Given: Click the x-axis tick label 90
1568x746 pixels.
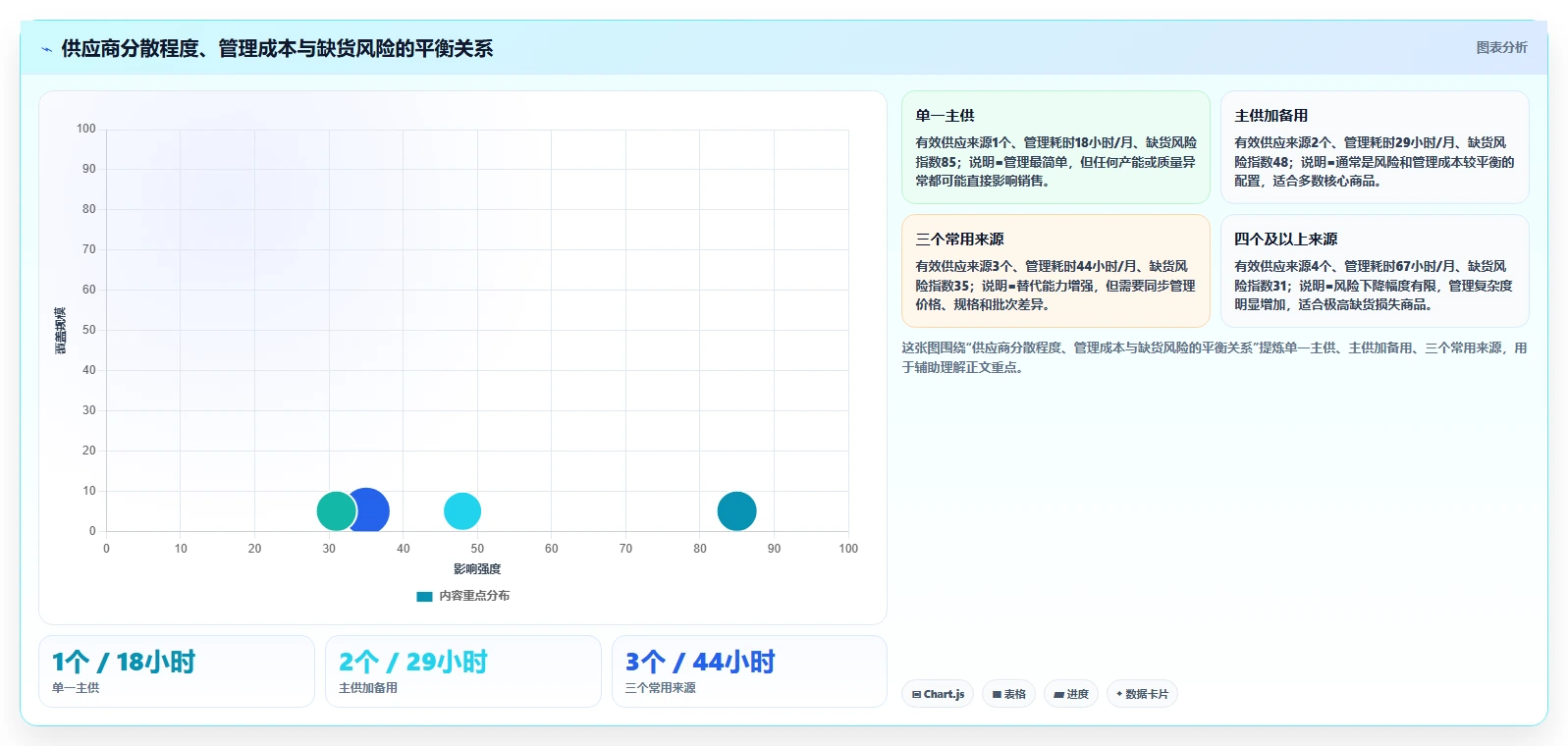Looking at the screenshot, I should tap(774, 549).
